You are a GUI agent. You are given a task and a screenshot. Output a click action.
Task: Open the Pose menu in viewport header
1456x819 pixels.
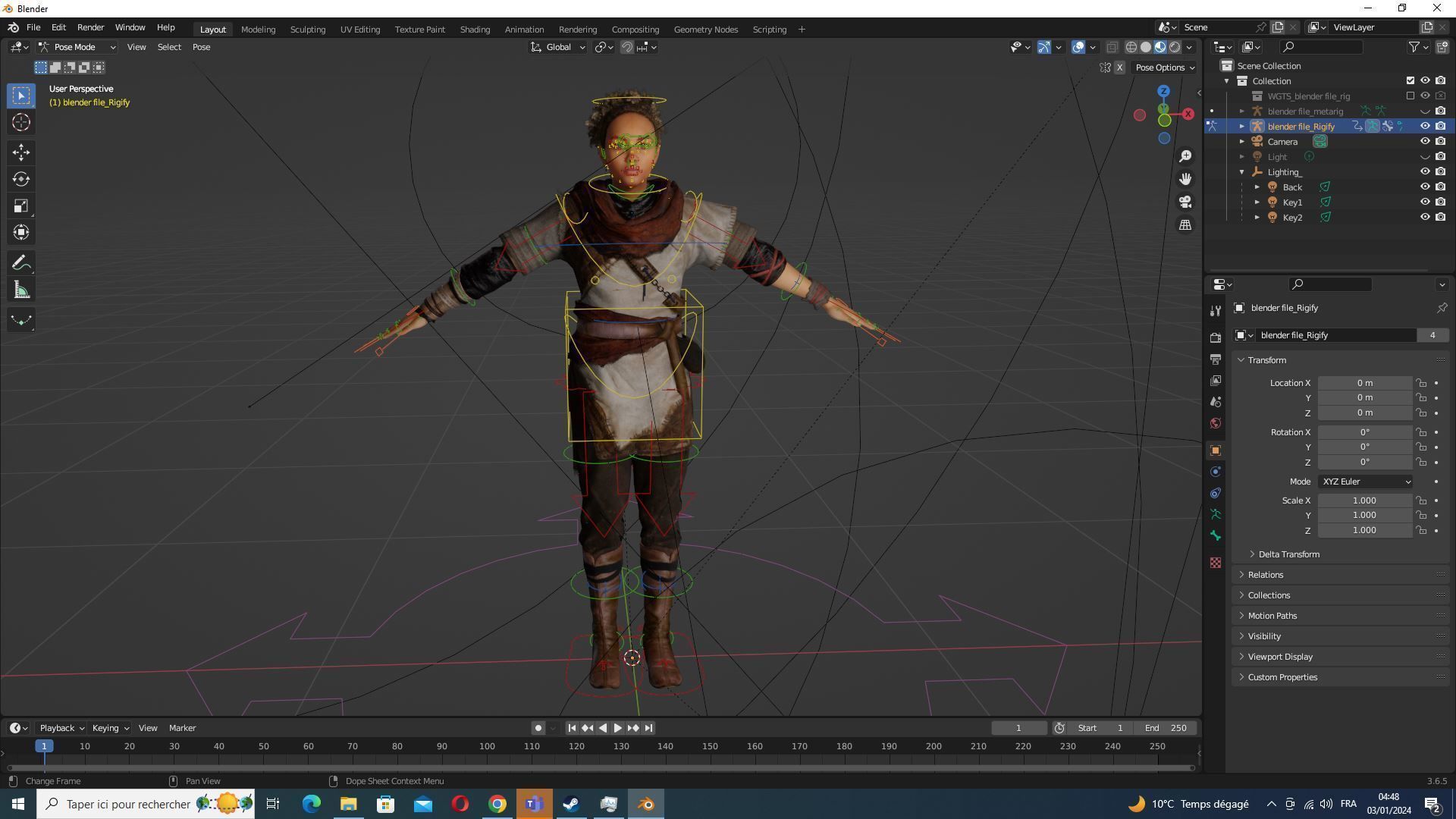click(x=201, y=47)
